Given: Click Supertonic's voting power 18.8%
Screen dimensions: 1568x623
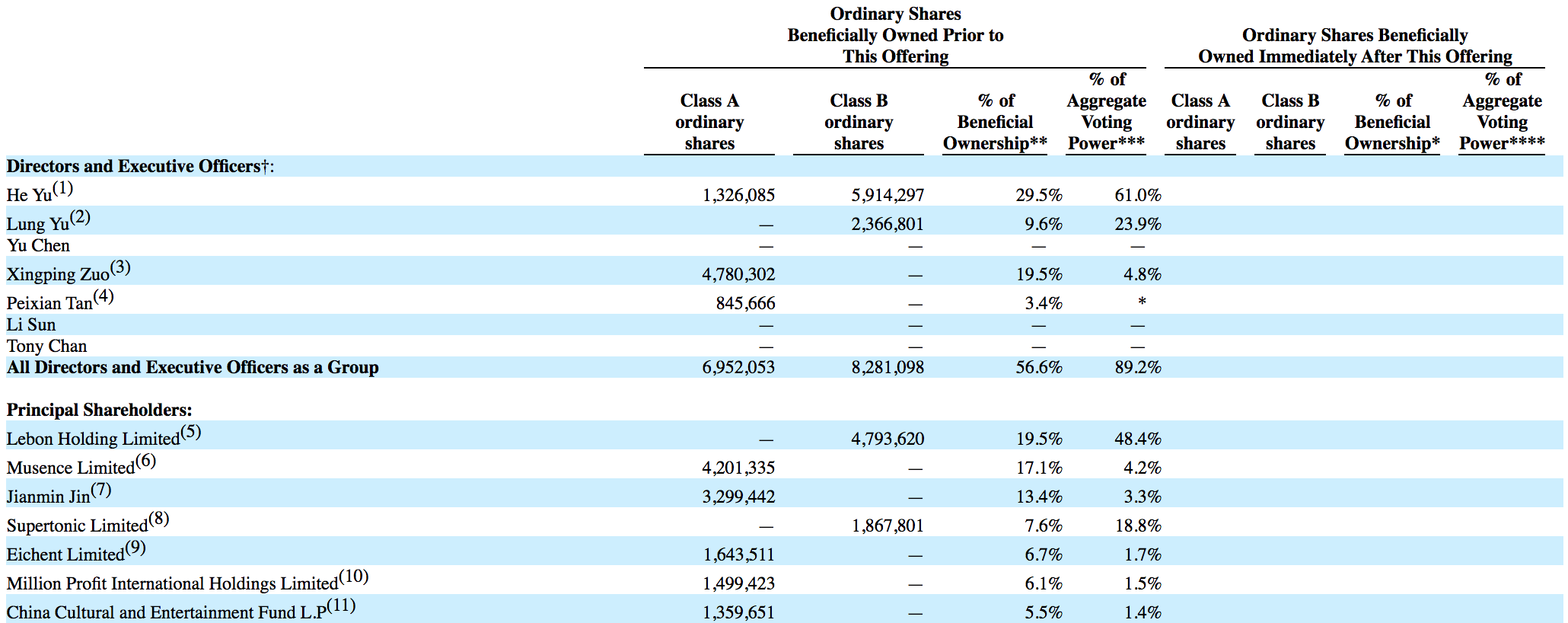Looking at the screenshot, I should tap(1138, 526).
